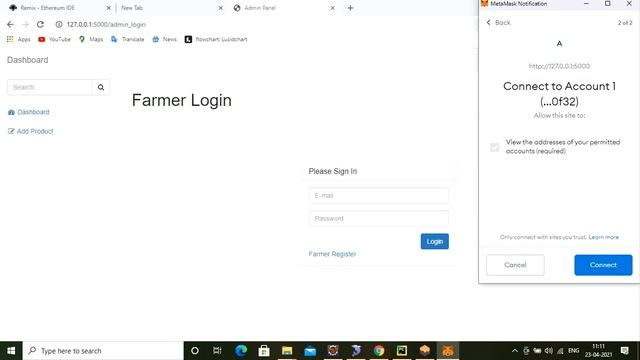Open Task View on the taskbar

(217, 351)
